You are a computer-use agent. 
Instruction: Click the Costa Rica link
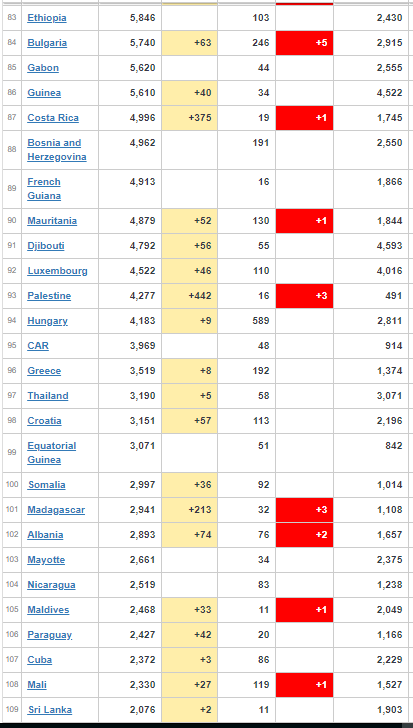pyautogui.click(x=53, y=118)
